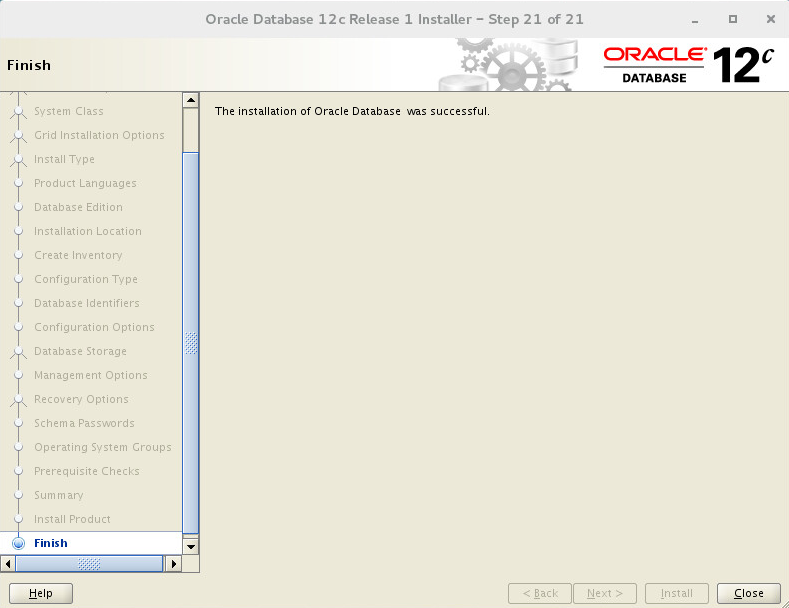Select Prerequisite Checks step
The image size is (789, 608).
pyautogui.click(x=87, y=471)
